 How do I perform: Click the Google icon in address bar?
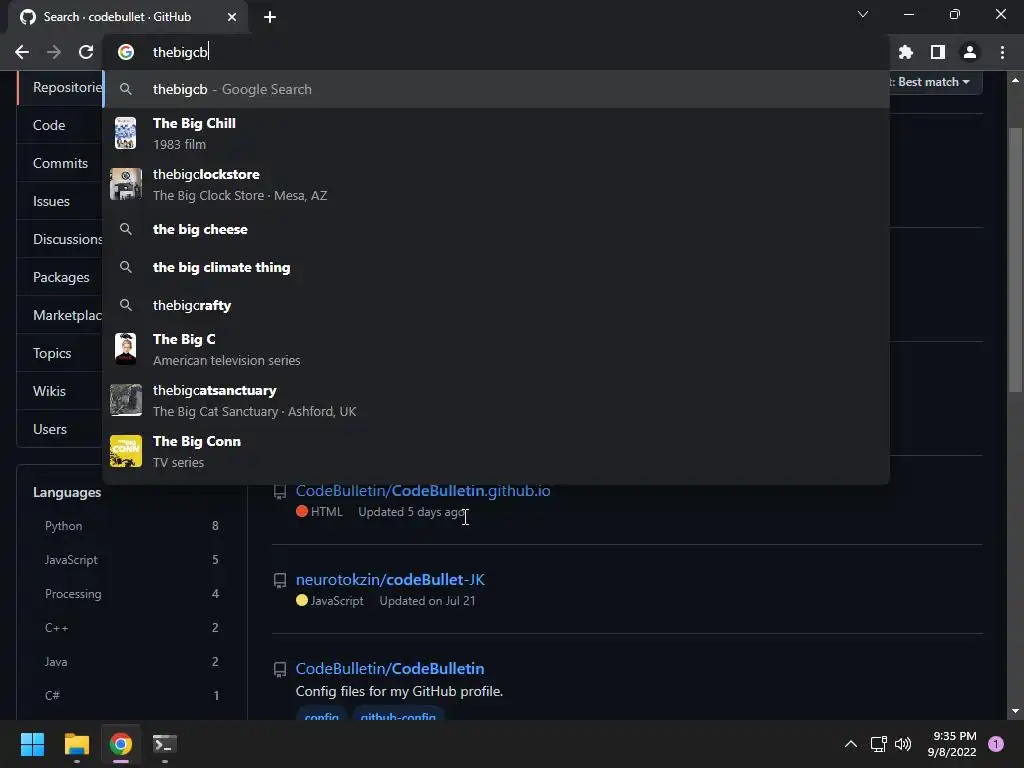125,52
